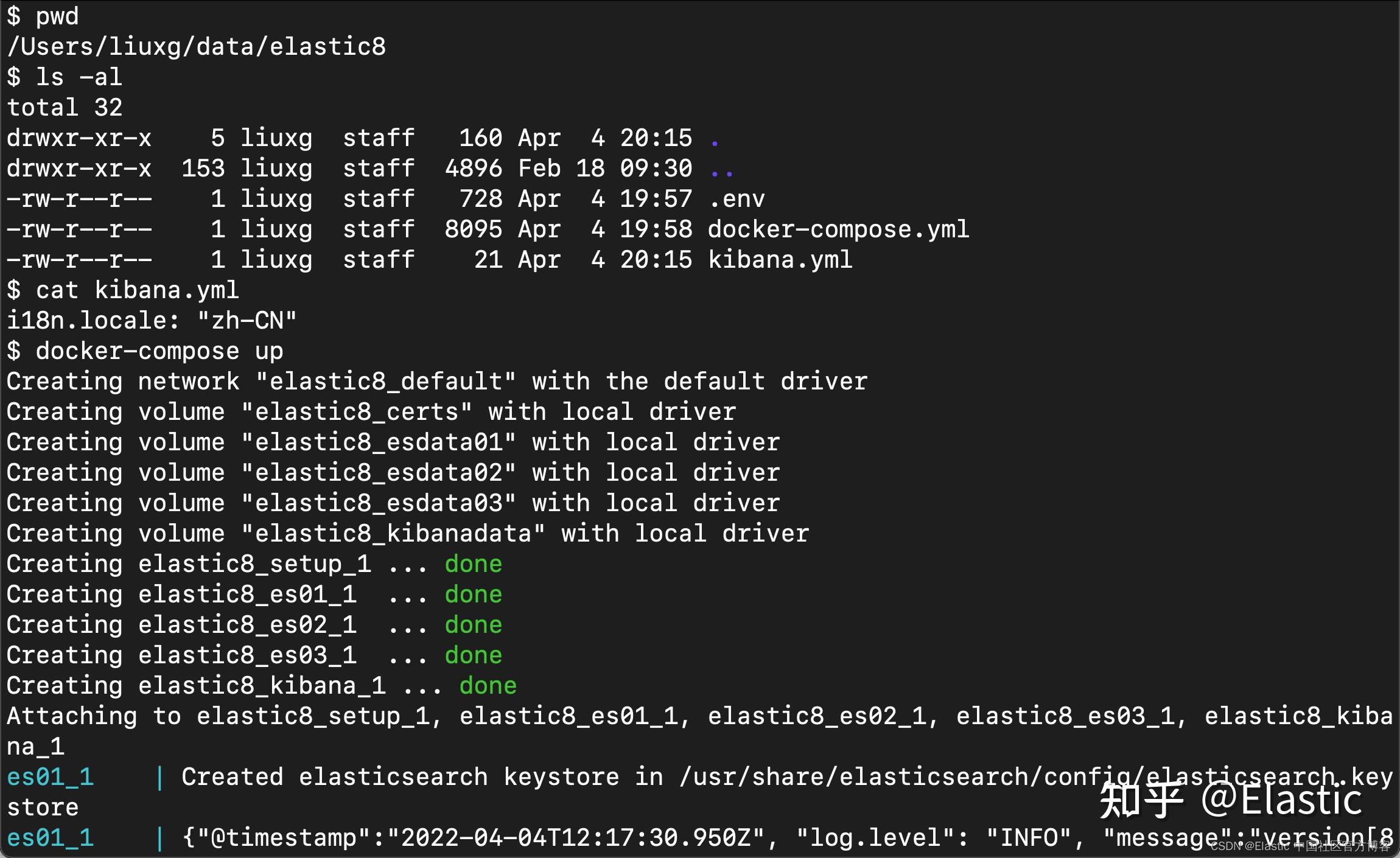
Task: Select the docker-compose.yml file entry
Action: [837, 229]
